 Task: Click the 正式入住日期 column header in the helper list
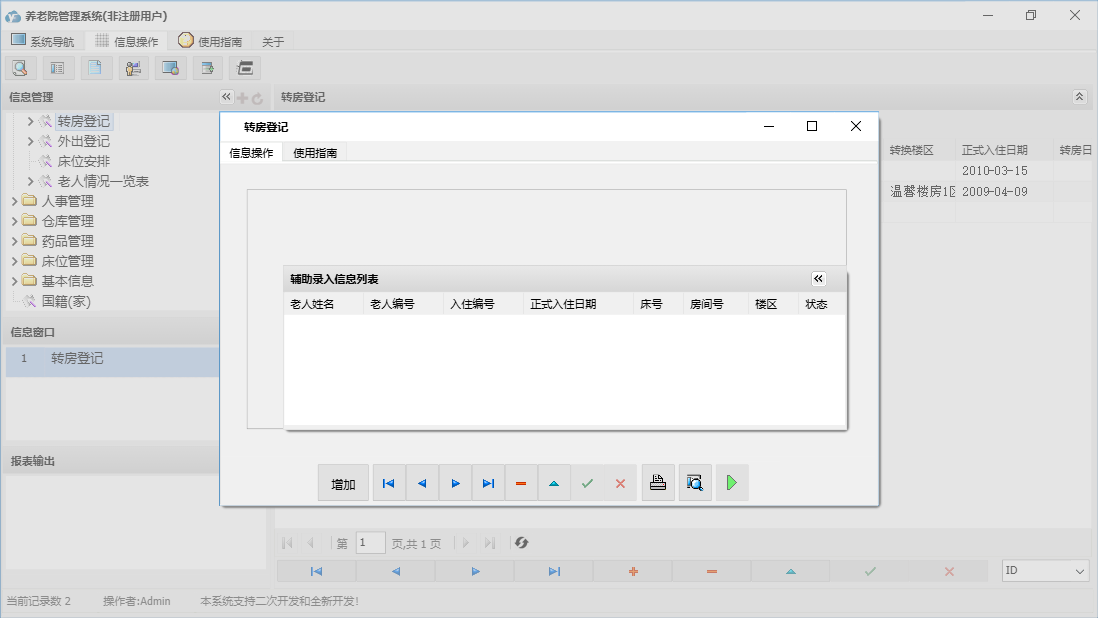[563, 304]
